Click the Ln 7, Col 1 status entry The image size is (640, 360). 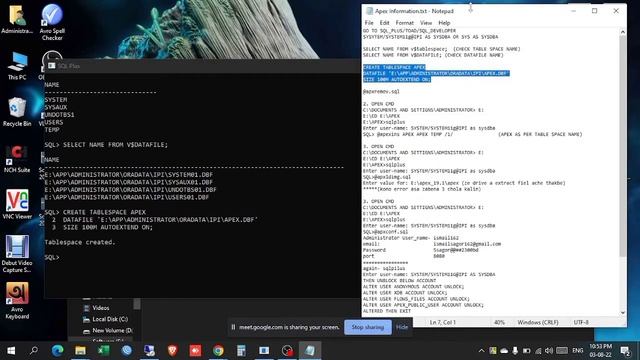(442, 322)
